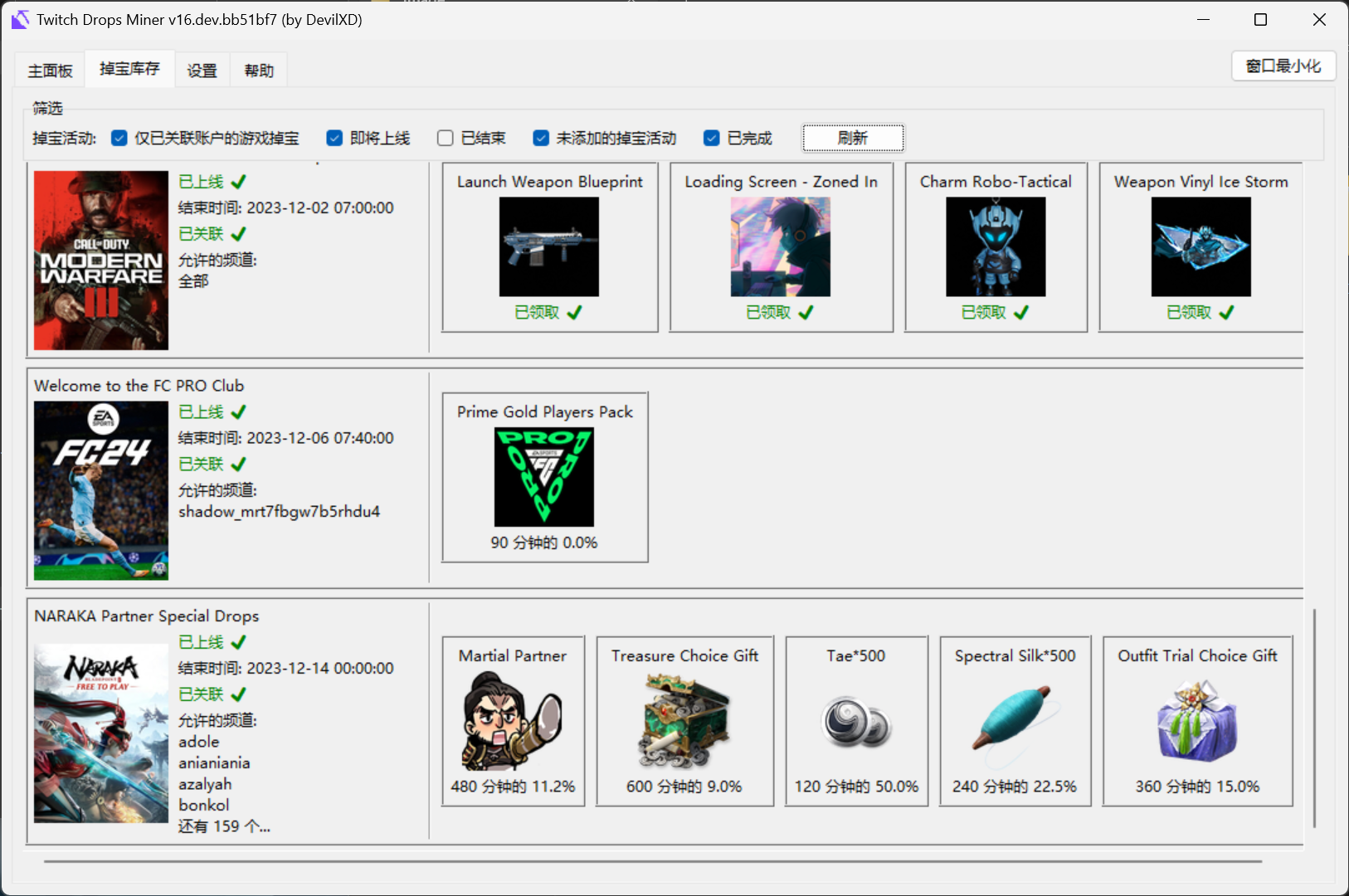Click the '360 分钟的 15.0%' progress text
This screenshot has width=1349, height=896.
[x=1197, y=786]
